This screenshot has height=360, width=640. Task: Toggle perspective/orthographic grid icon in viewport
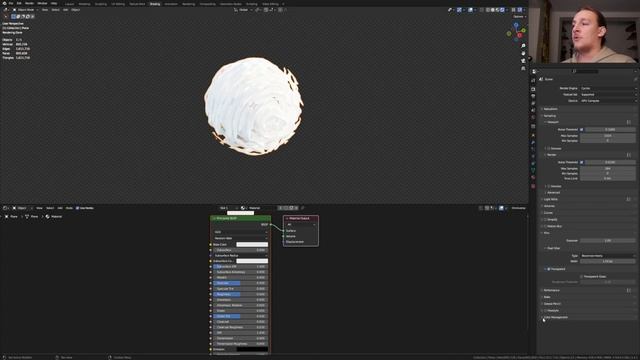523,68
